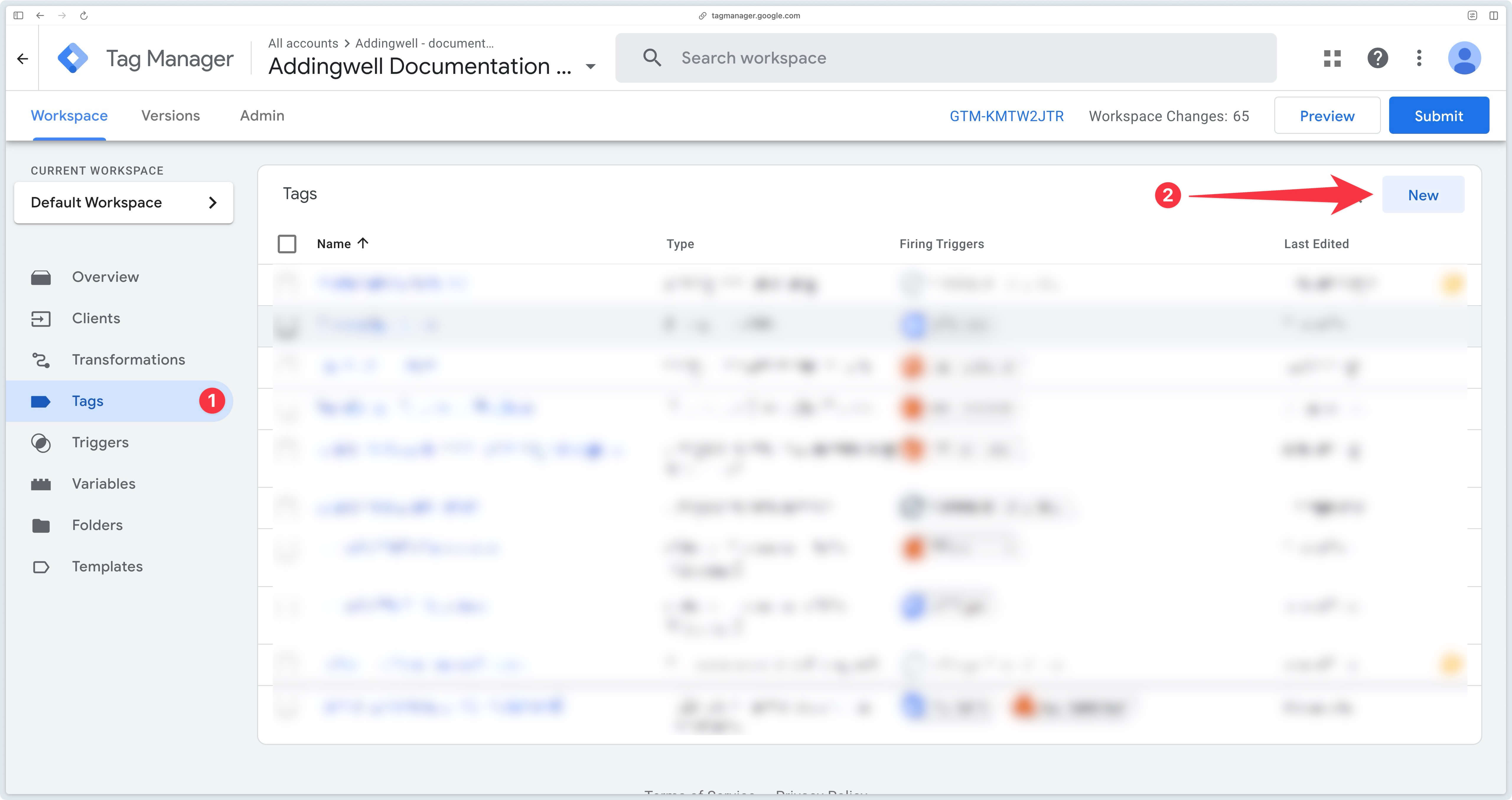This screenshot has height=800, width=1512.
Task: Open Clients in the sidebar
Action: [x=96, y=318]
